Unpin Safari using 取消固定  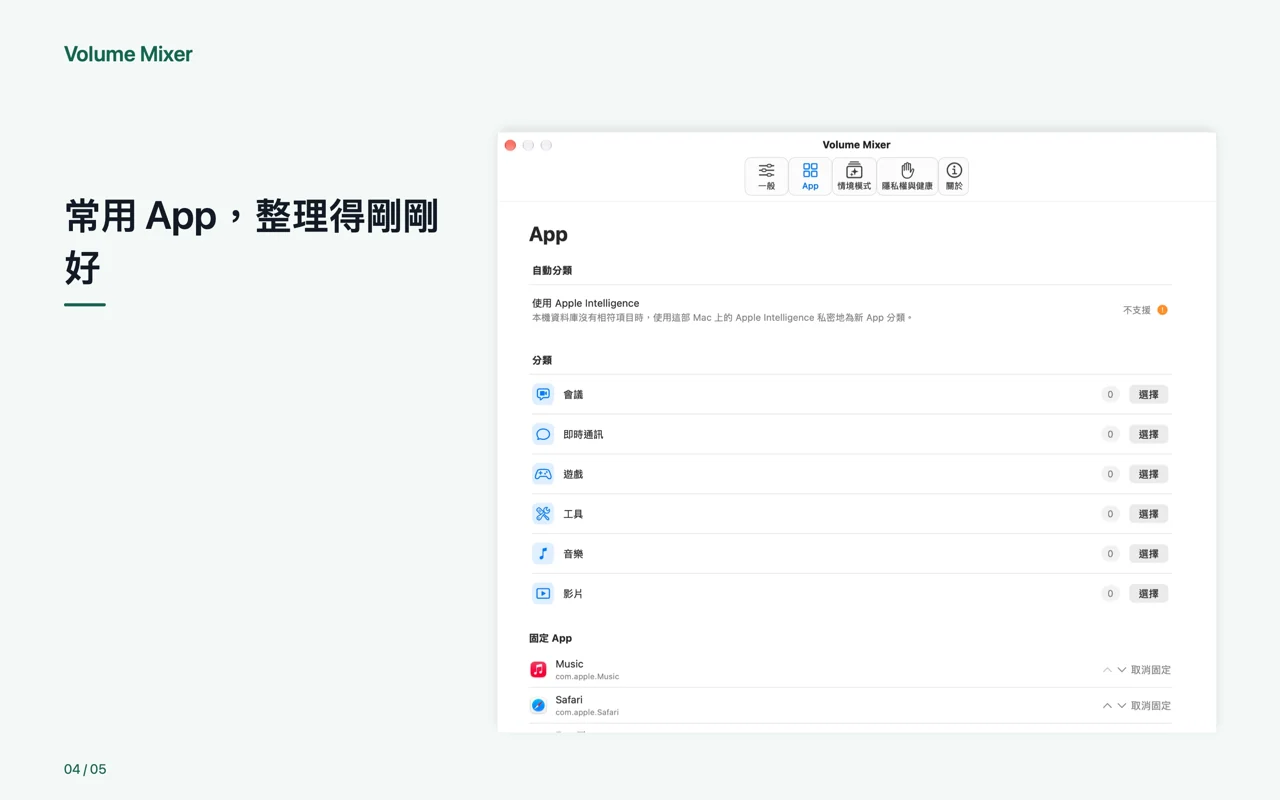pyautogui.click(x=1151, y=706)
